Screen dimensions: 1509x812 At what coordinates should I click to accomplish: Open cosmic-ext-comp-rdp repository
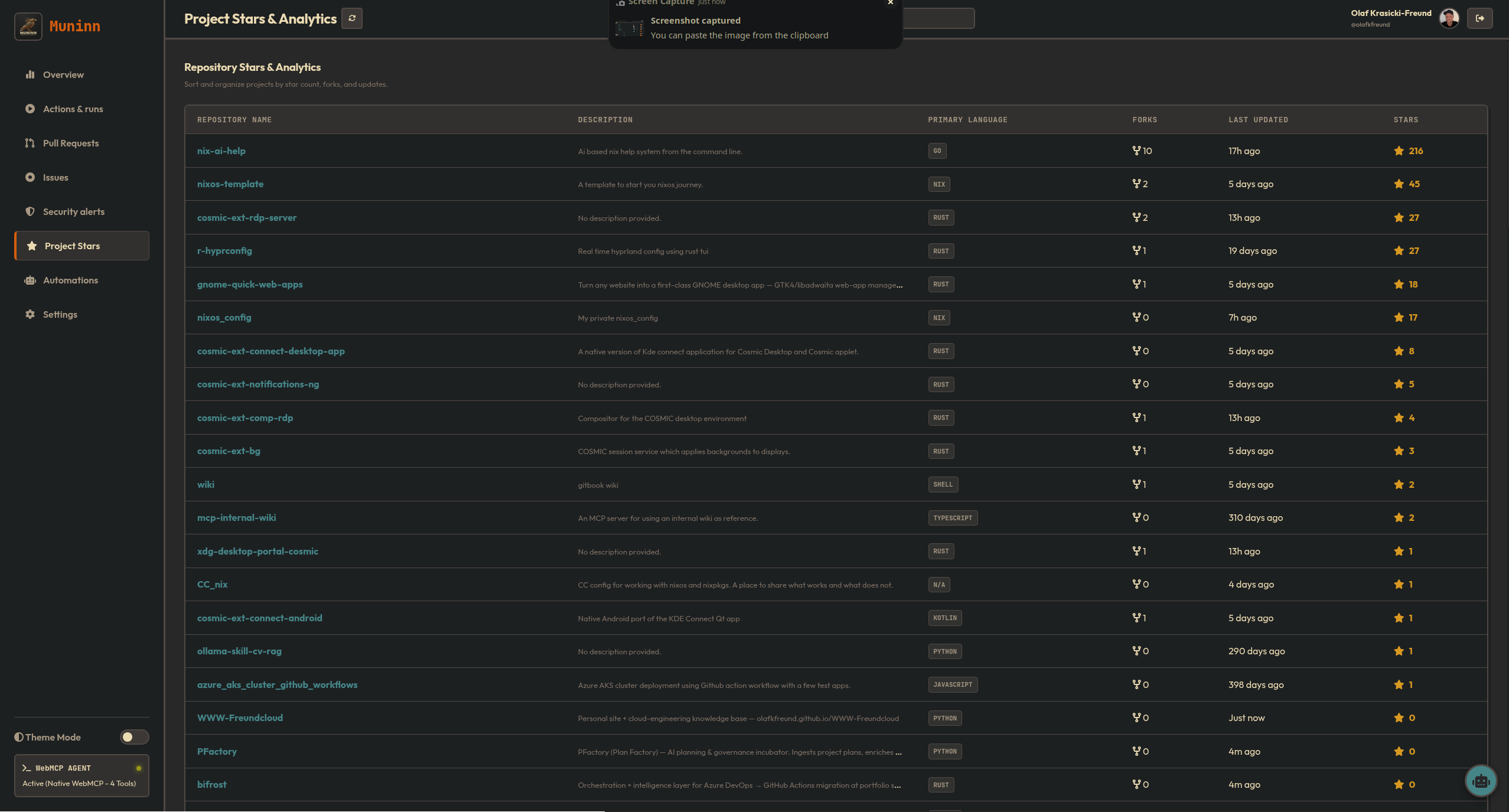pyautogui.click(x=245, y=418)
